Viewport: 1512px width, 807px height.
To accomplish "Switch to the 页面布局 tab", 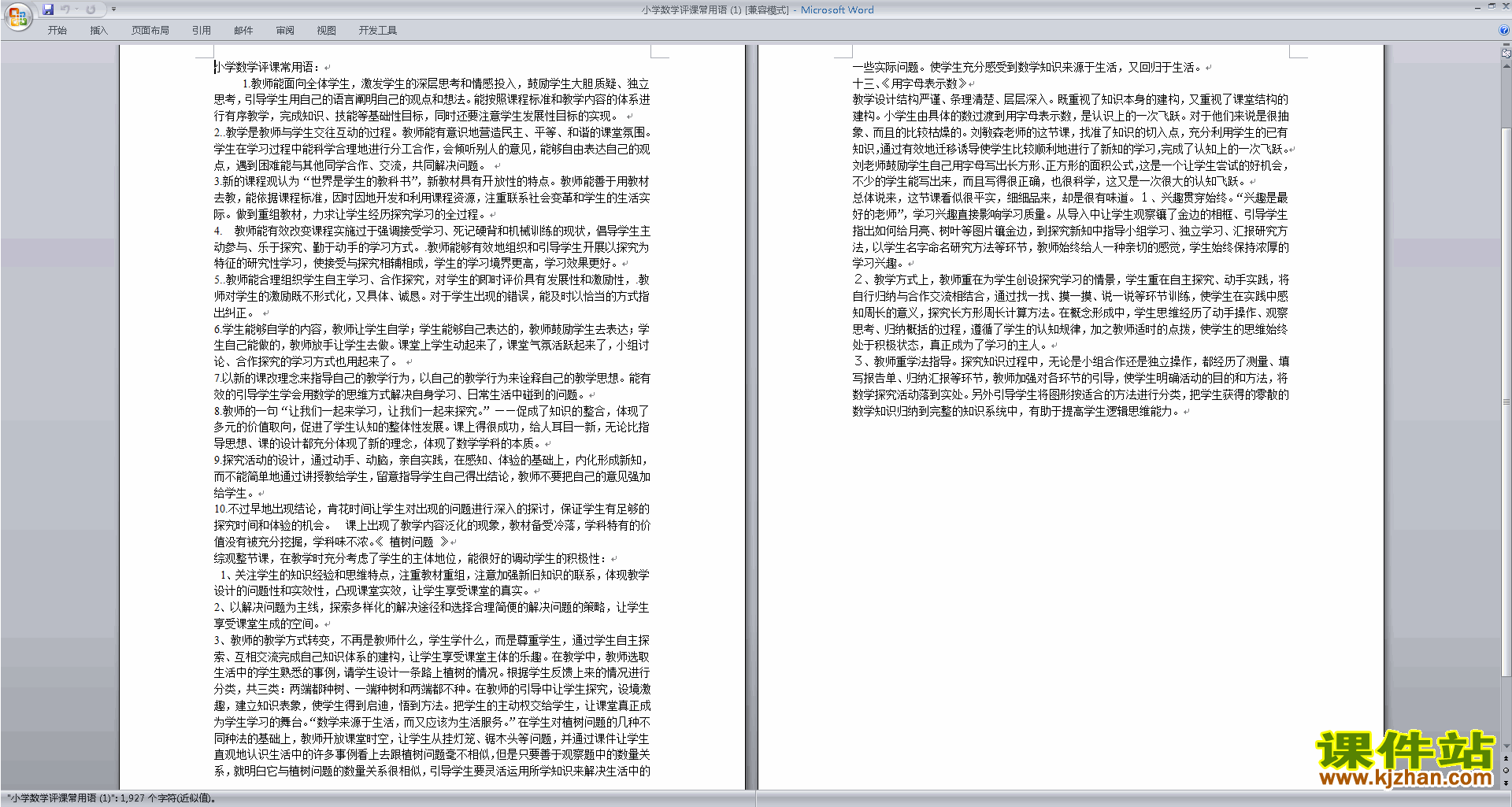I will 150,30.
